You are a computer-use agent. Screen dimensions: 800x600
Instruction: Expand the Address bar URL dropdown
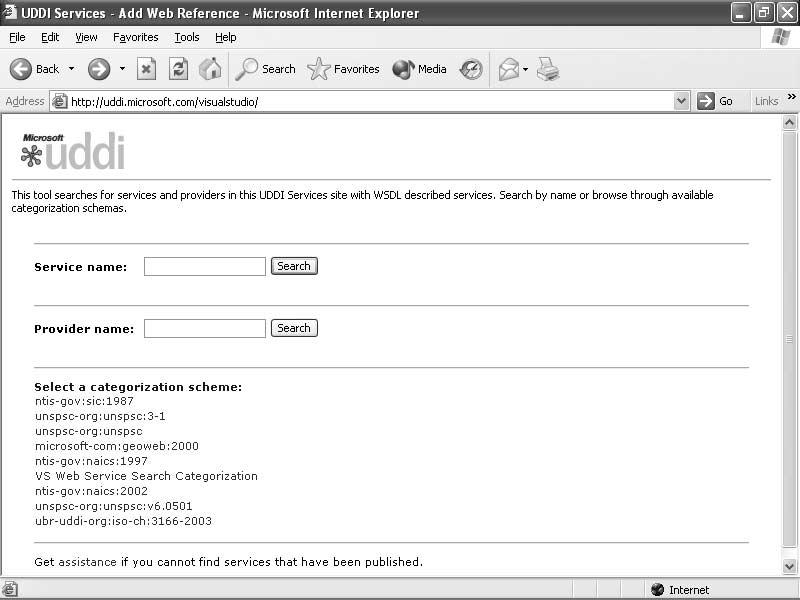(x=681, y=101)
